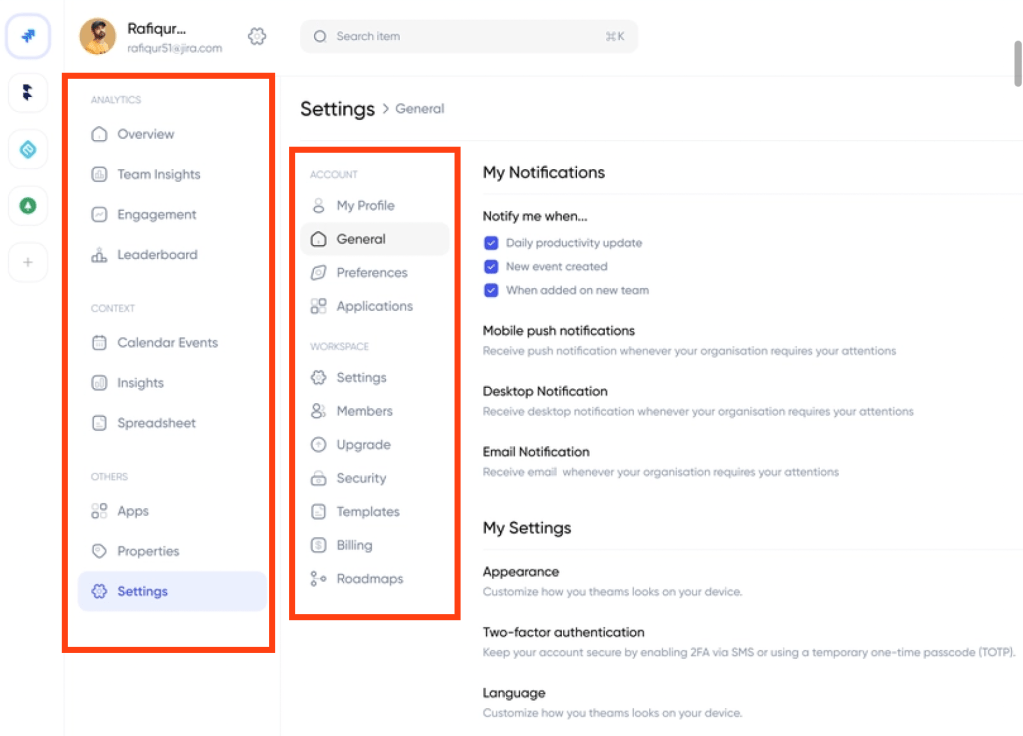
Task: Click the Roadmaps icon in the settings menu
Action: [x=318, y=579]
